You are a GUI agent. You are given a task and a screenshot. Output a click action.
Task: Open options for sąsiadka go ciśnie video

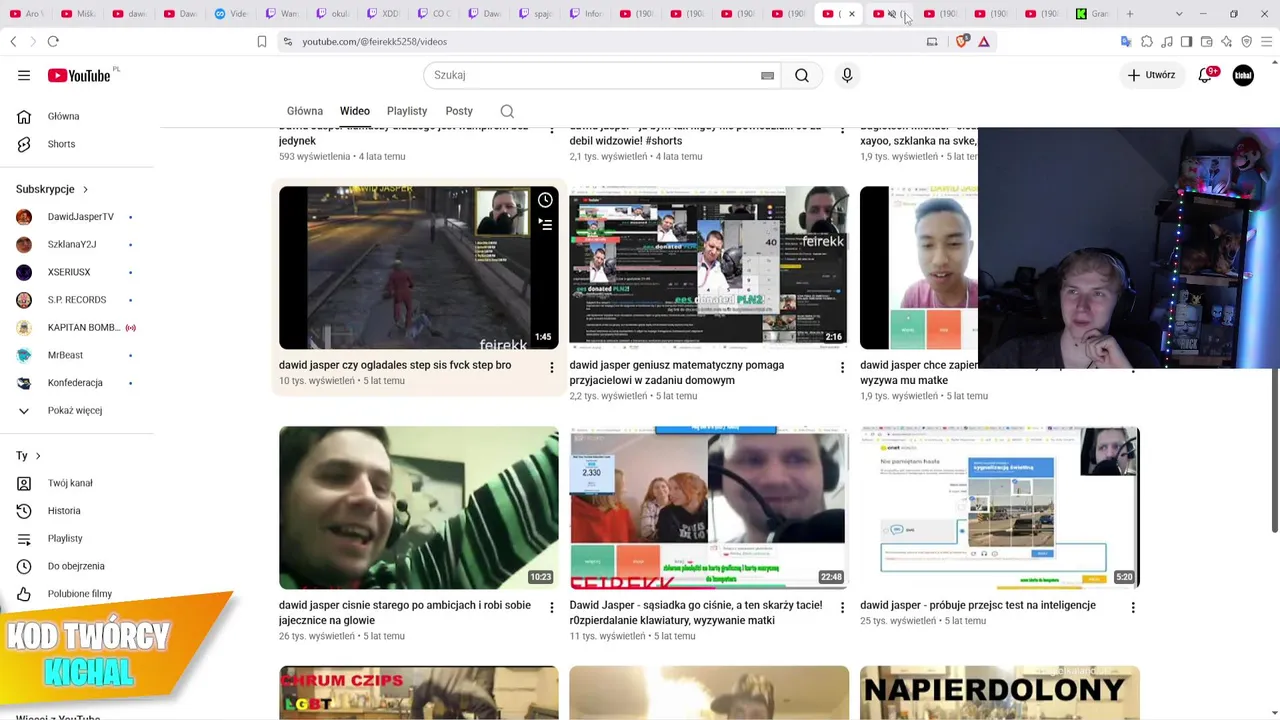[x=842, y=608]
